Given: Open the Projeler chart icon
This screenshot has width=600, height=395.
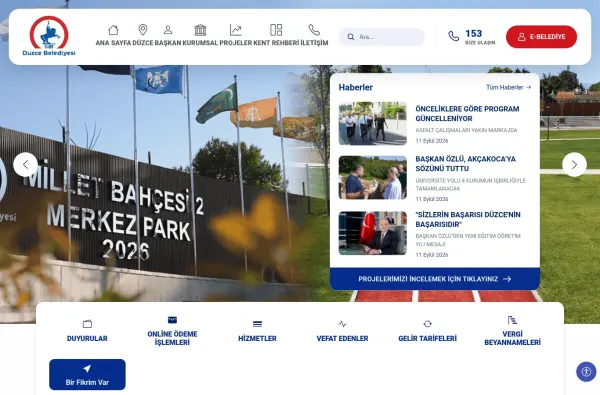Looking at the screenshot, I should tap(236, 30).
